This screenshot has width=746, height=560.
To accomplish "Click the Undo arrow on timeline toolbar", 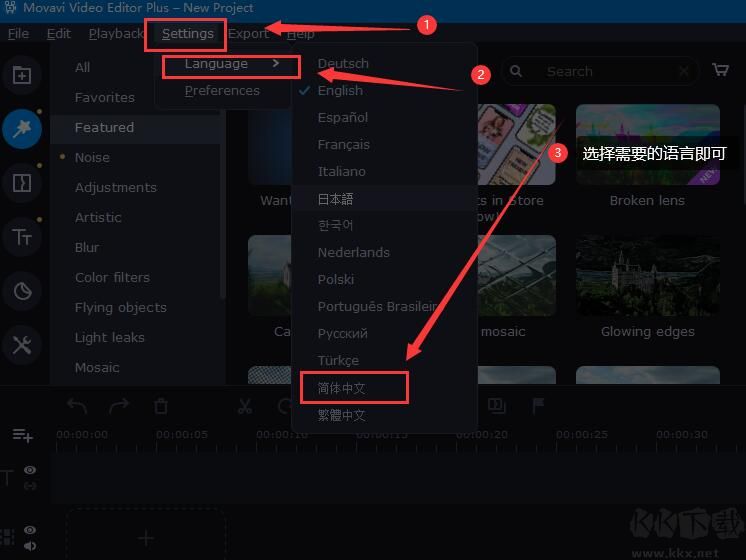I will click(77, 406).
